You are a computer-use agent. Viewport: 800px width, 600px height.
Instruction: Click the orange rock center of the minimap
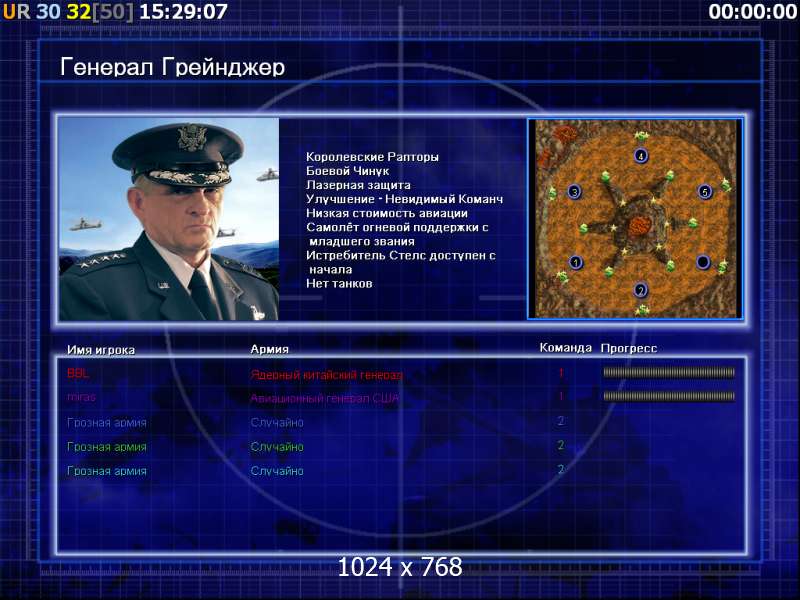click(x=638, y=226)
